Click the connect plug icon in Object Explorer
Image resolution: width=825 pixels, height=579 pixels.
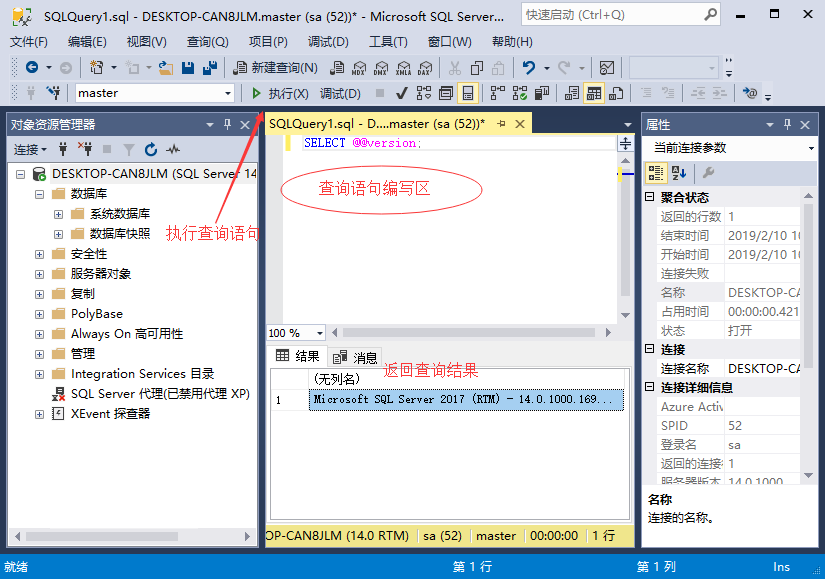point(63,149)
